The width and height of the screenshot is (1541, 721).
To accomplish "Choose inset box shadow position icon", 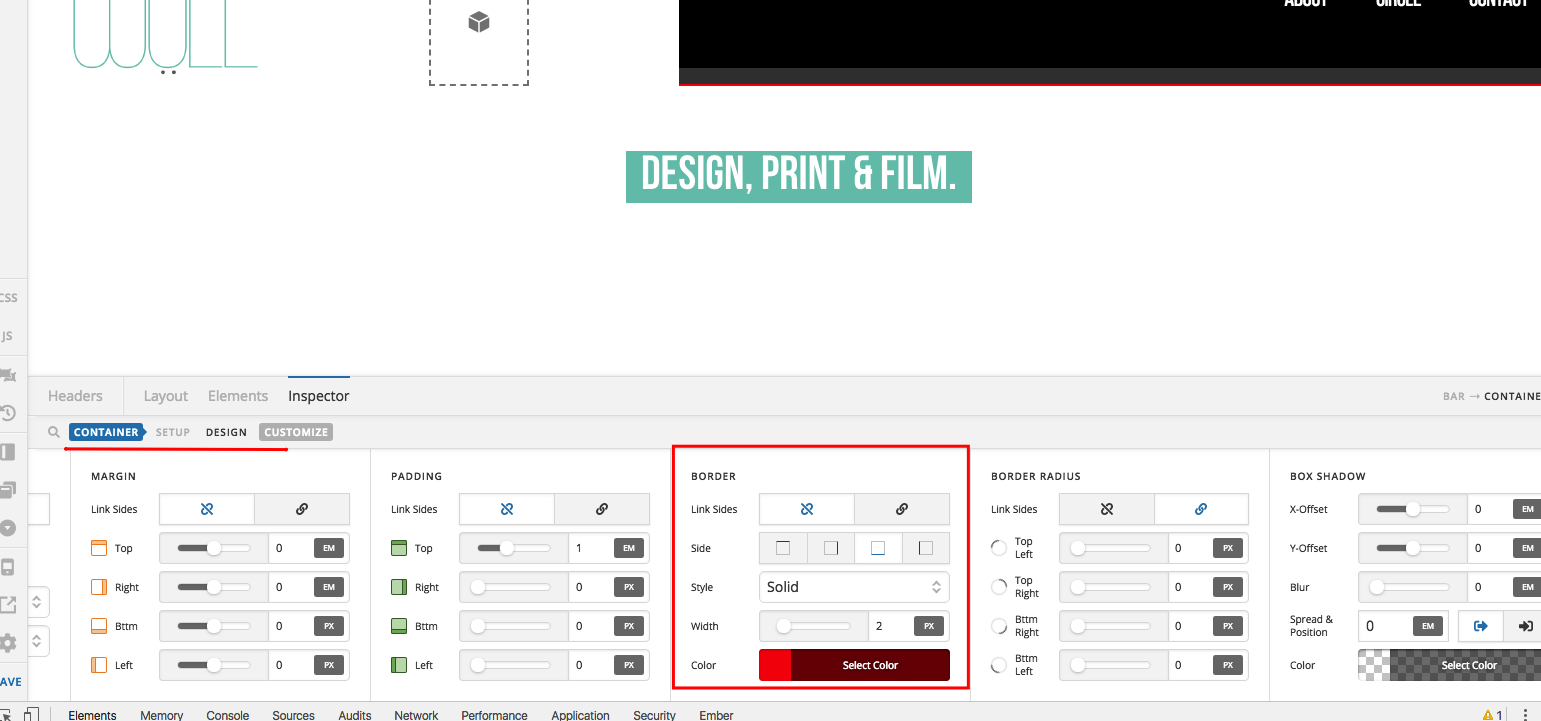I will pos(1525,626).
